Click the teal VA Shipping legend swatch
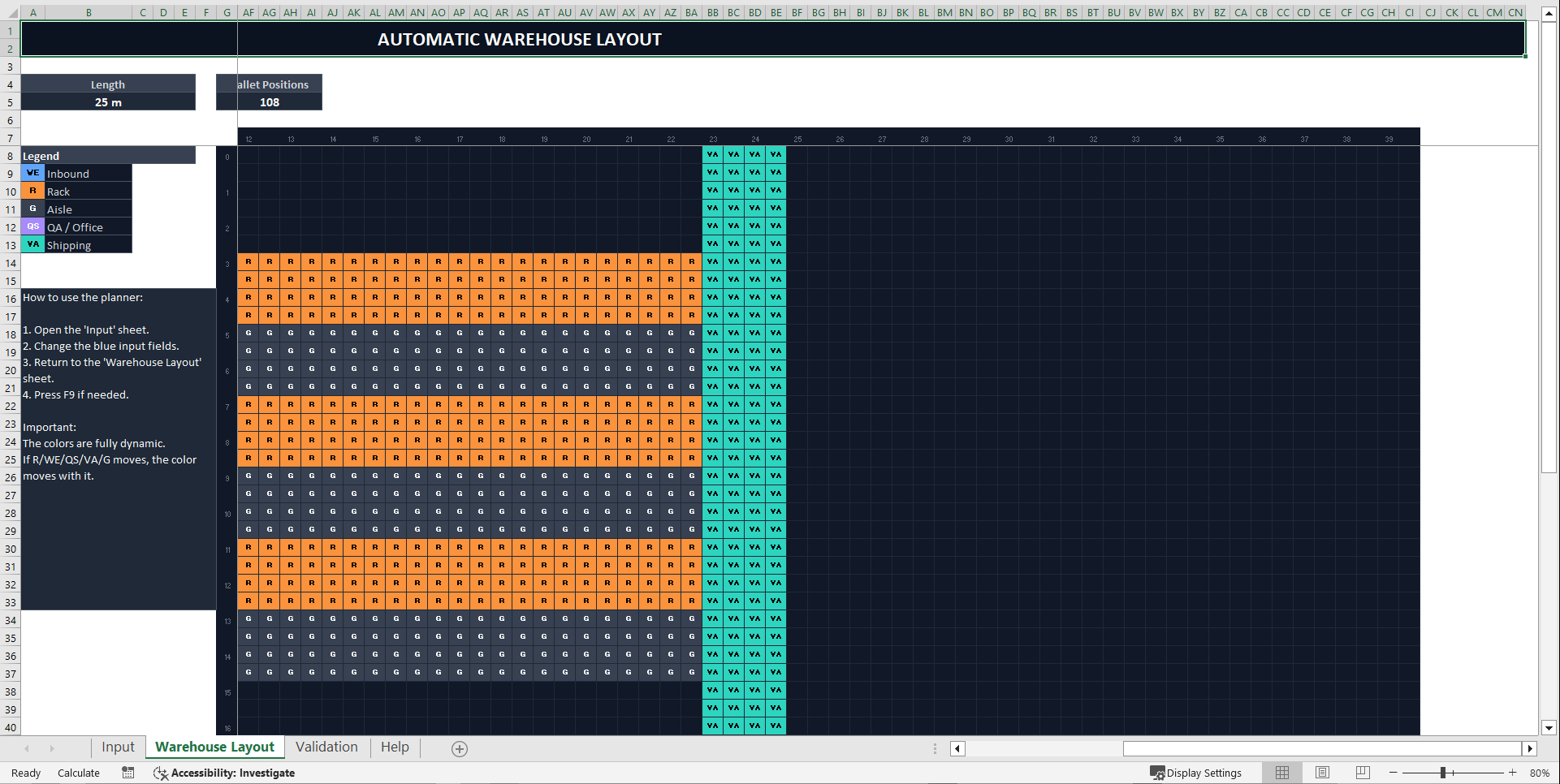Screen dimensions: 1560x784 [32, 244]
